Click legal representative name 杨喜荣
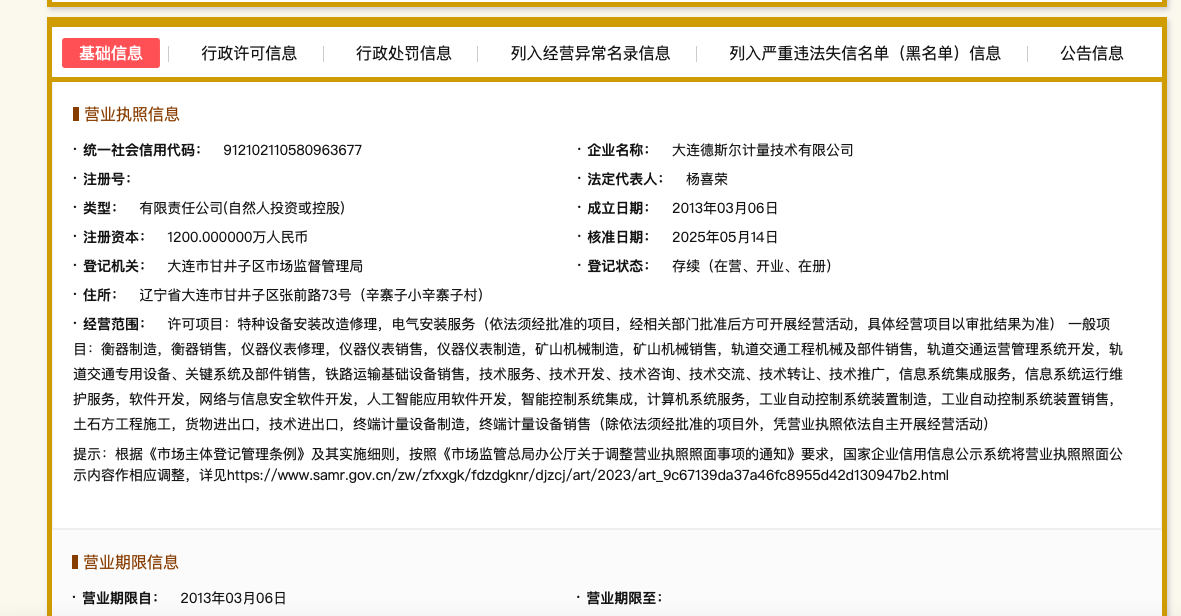Viewport: 1181px width, 616px height. pyautogui.click(x=706, y=179)
